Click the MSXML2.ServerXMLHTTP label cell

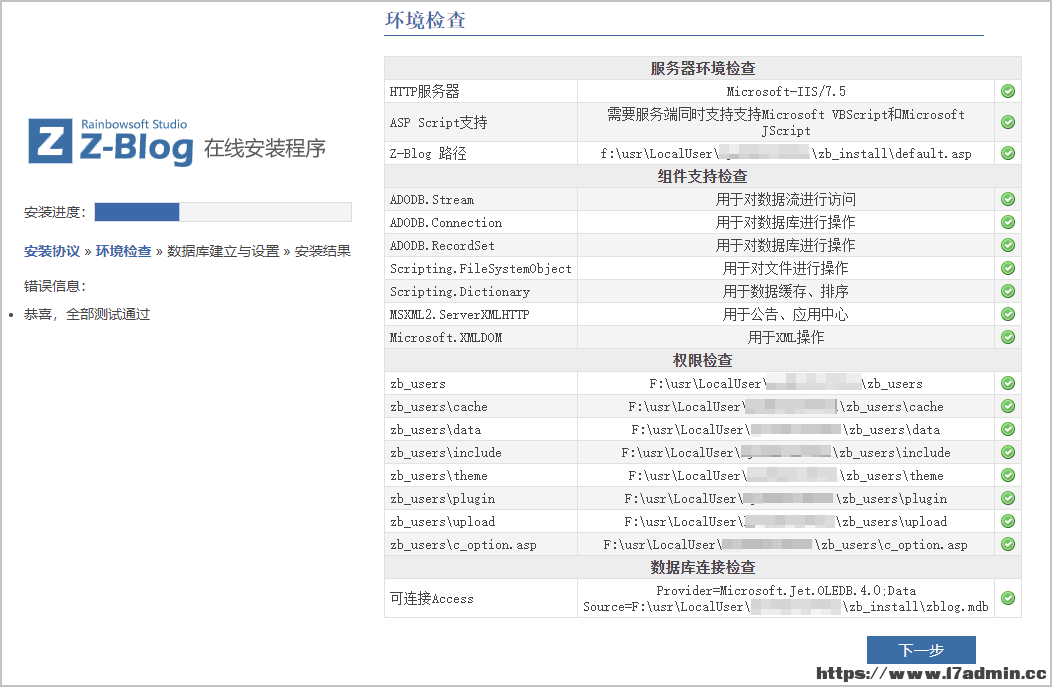480,314
